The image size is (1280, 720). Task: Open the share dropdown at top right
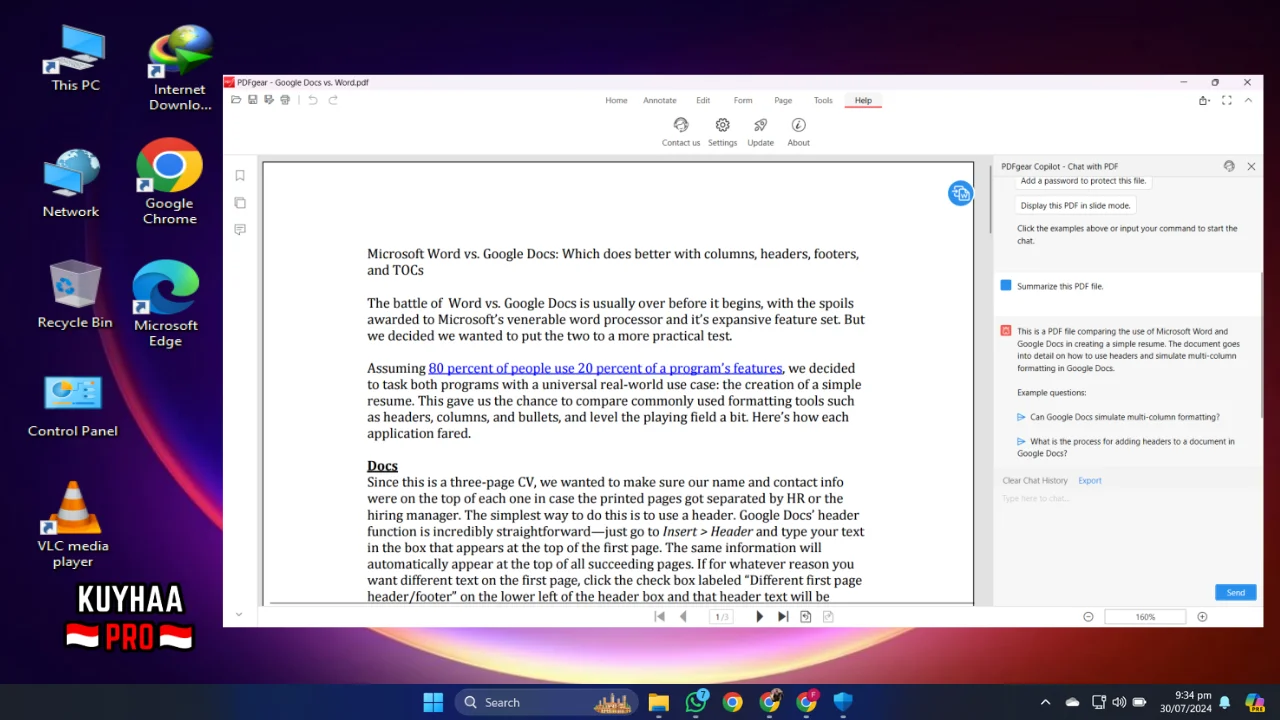point(1205,100)
